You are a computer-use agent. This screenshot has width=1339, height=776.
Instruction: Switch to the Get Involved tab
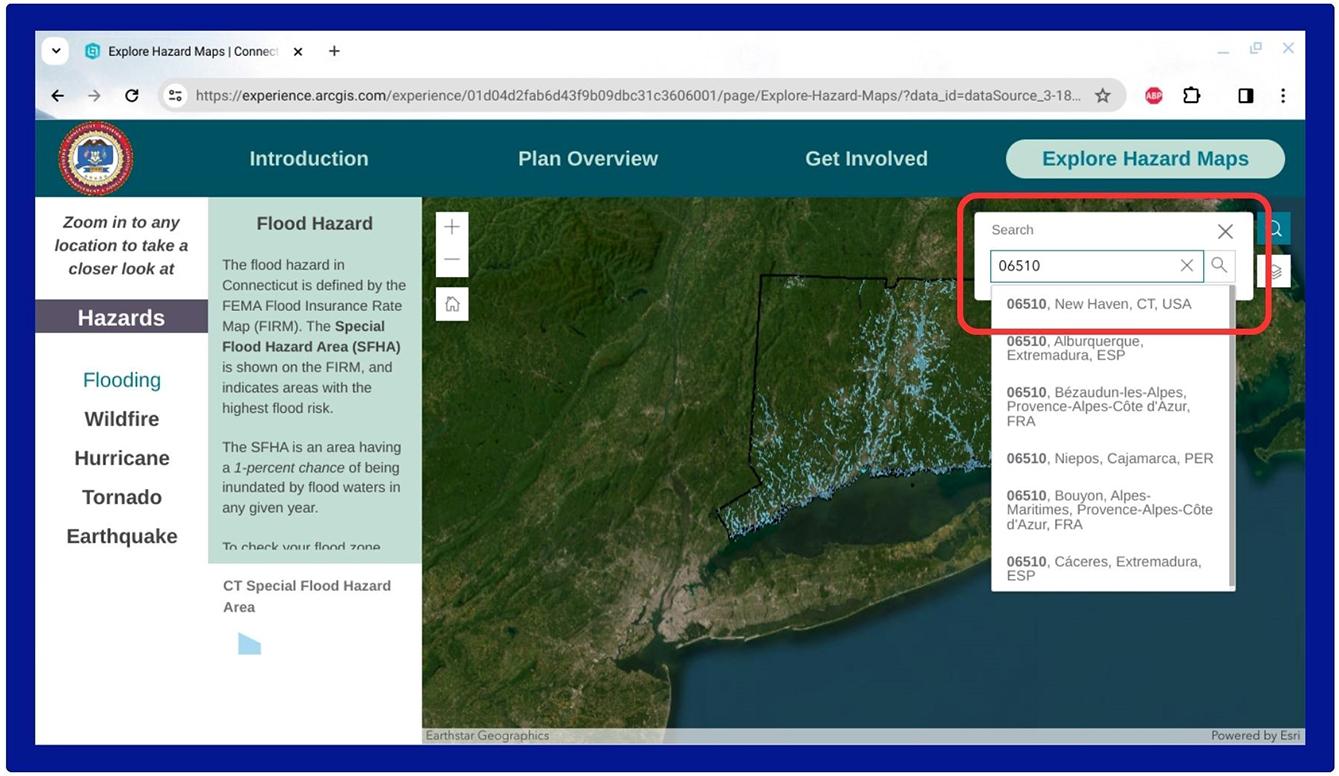coord(866,157)
